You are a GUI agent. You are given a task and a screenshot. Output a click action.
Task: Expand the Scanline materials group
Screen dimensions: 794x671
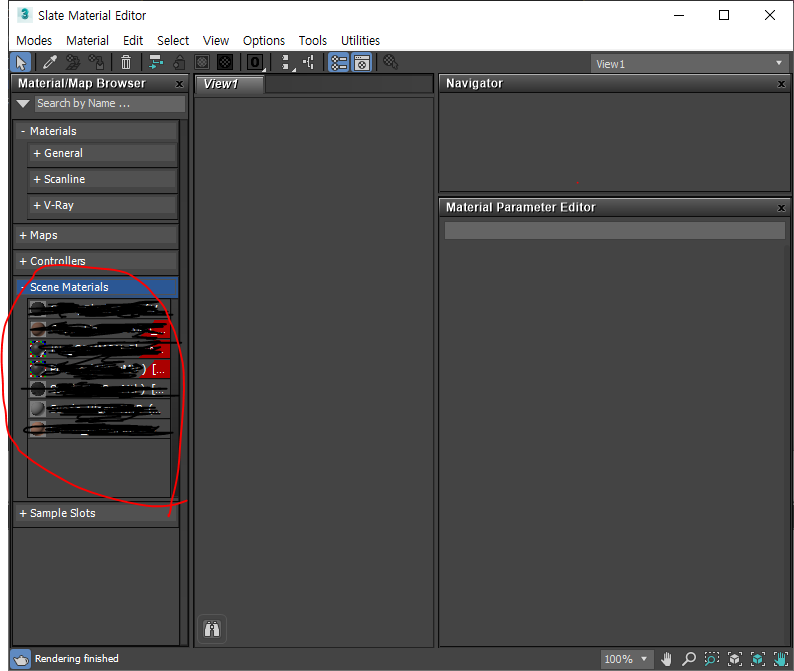click(x=102, y=179)
